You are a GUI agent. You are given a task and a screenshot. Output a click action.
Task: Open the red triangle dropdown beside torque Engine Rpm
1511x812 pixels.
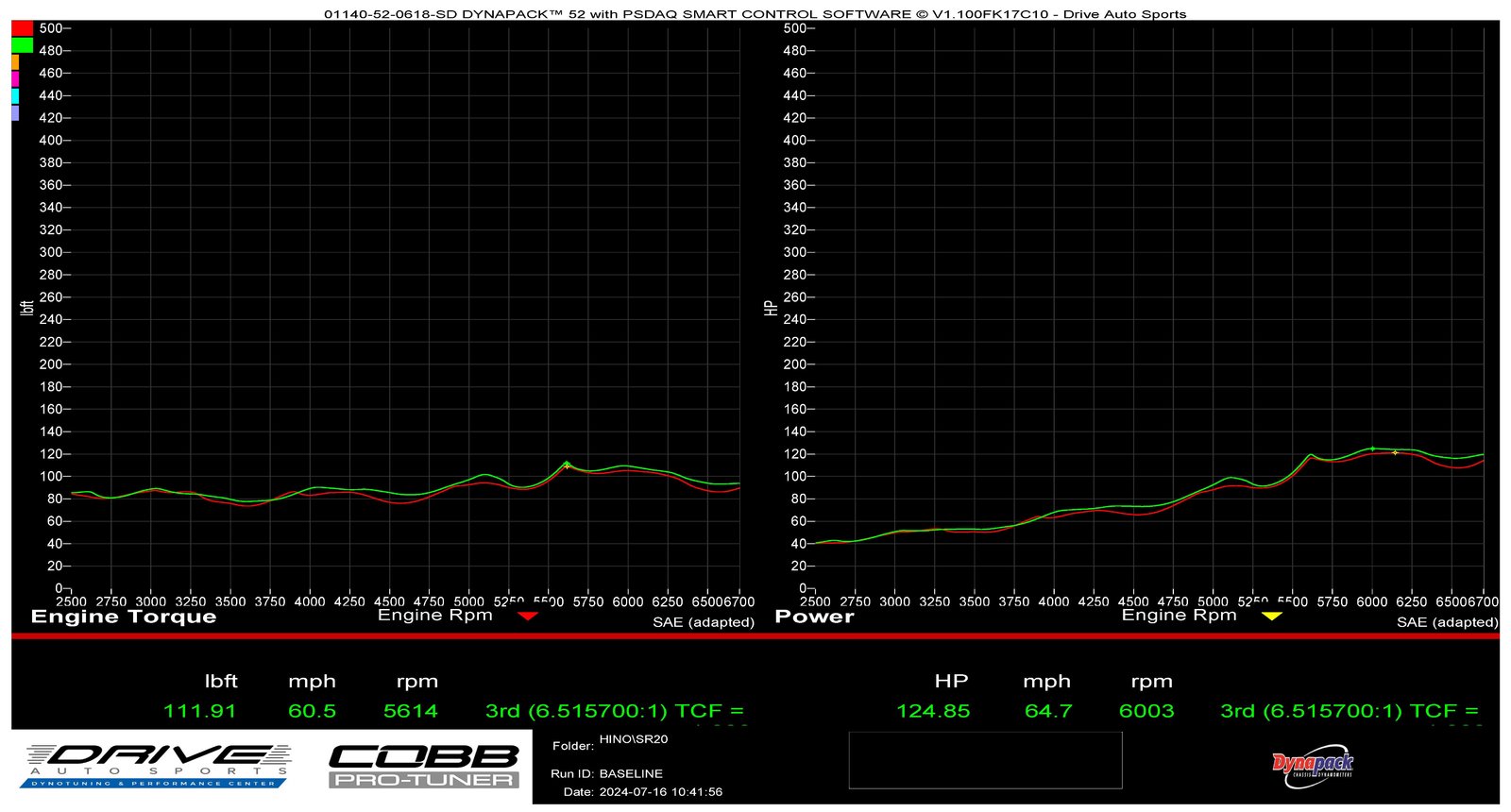tap(528, 617)
